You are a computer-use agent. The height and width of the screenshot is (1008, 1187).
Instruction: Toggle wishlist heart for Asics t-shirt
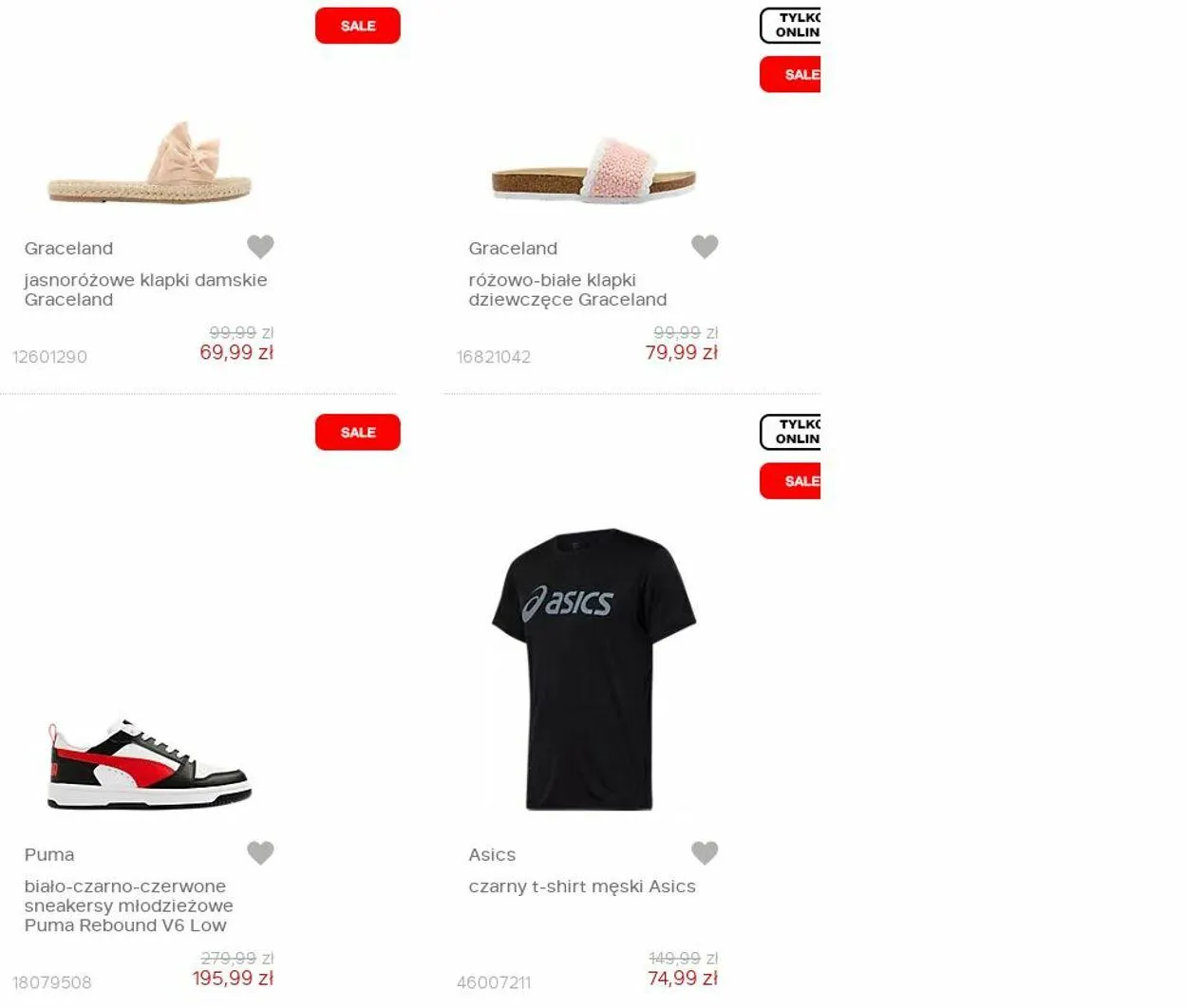705,853
